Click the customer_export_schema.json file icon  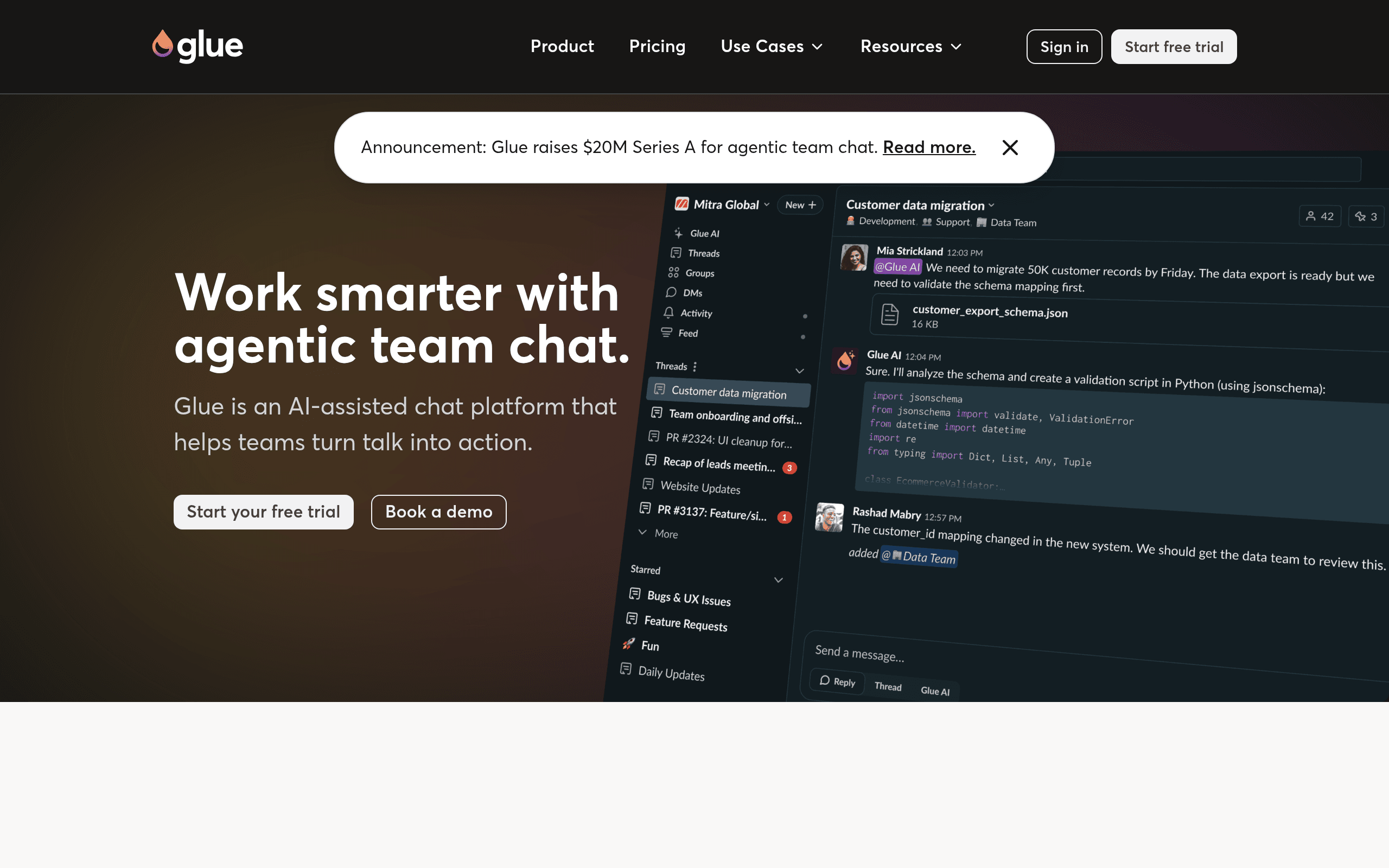pos(890,314)
